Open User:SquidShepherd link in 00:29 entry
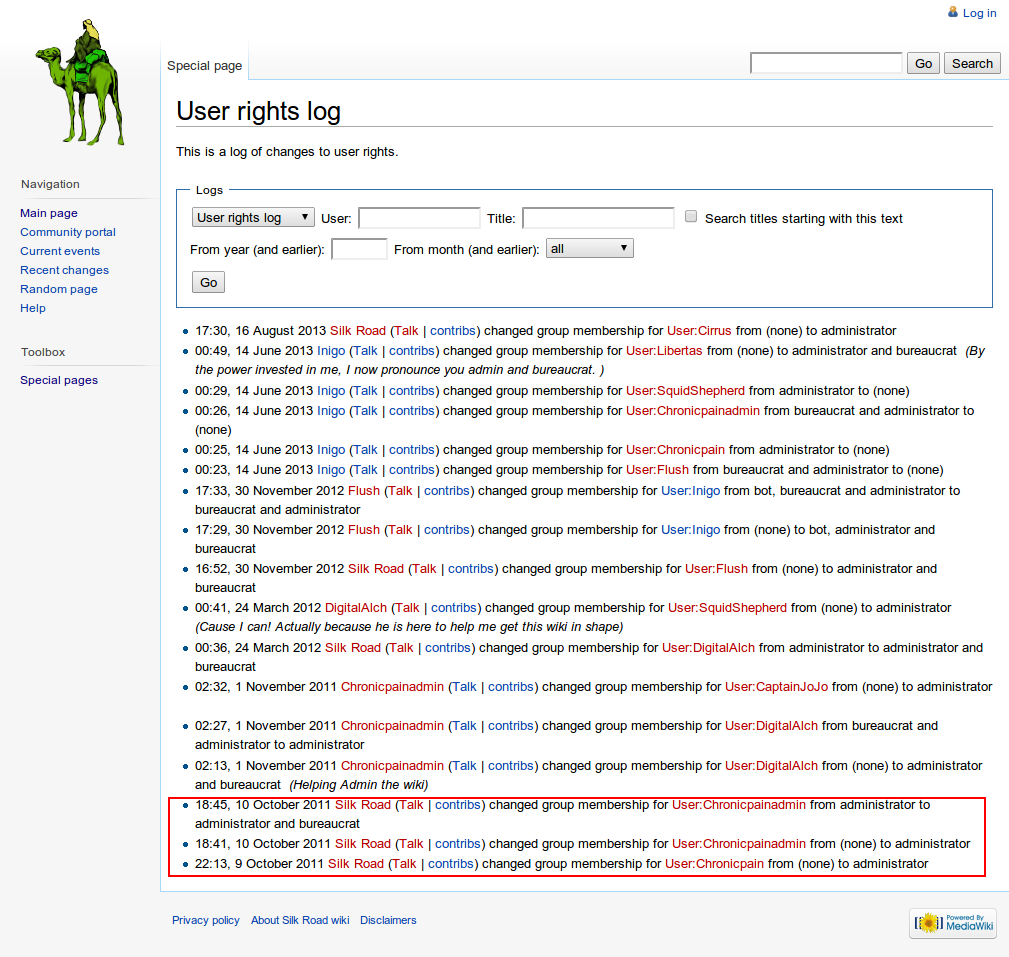 click(685, 391)
